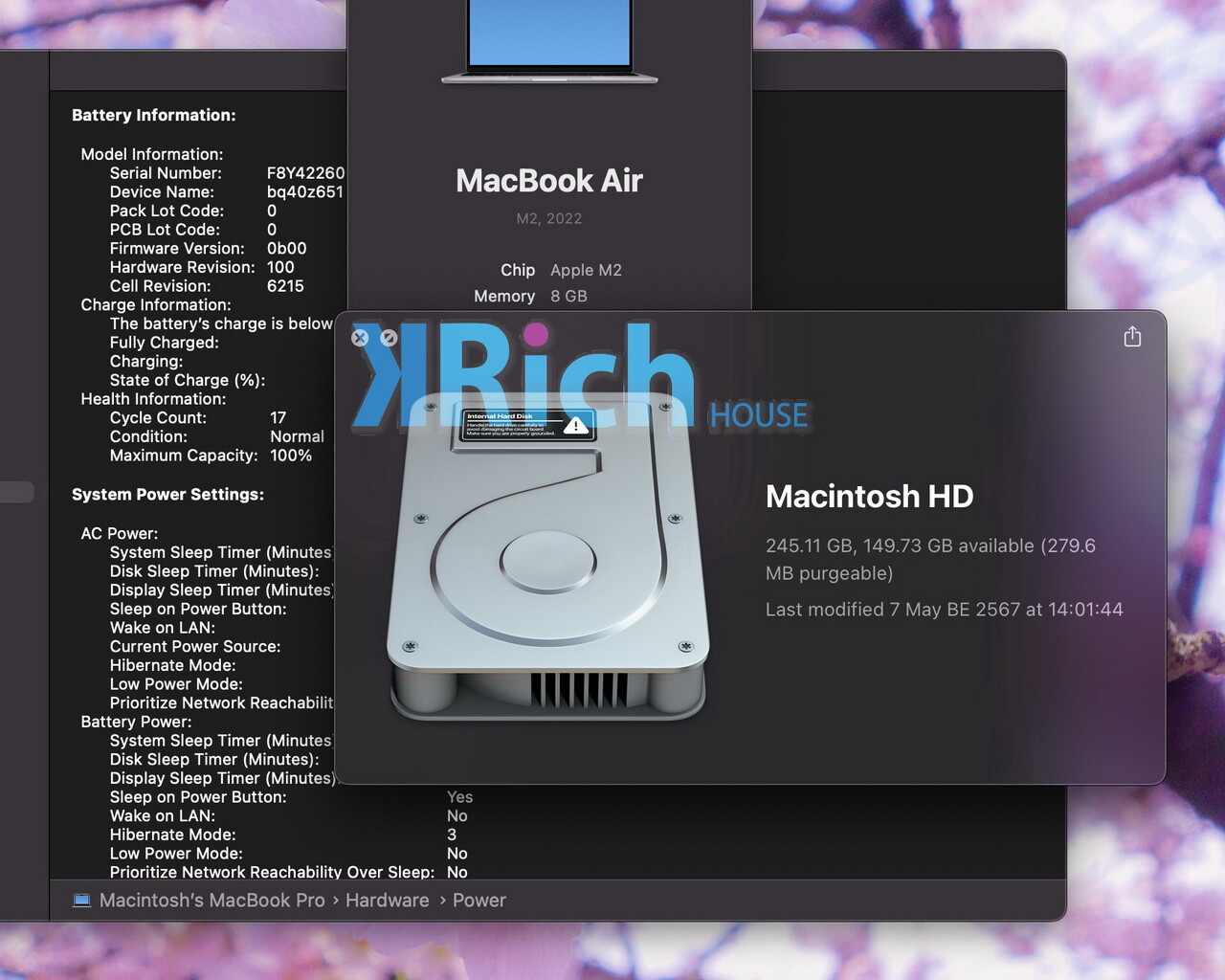The width and height of the screenshot is (1225, 980).
Task: Select Power in the path bar
Action: [479, 901]
